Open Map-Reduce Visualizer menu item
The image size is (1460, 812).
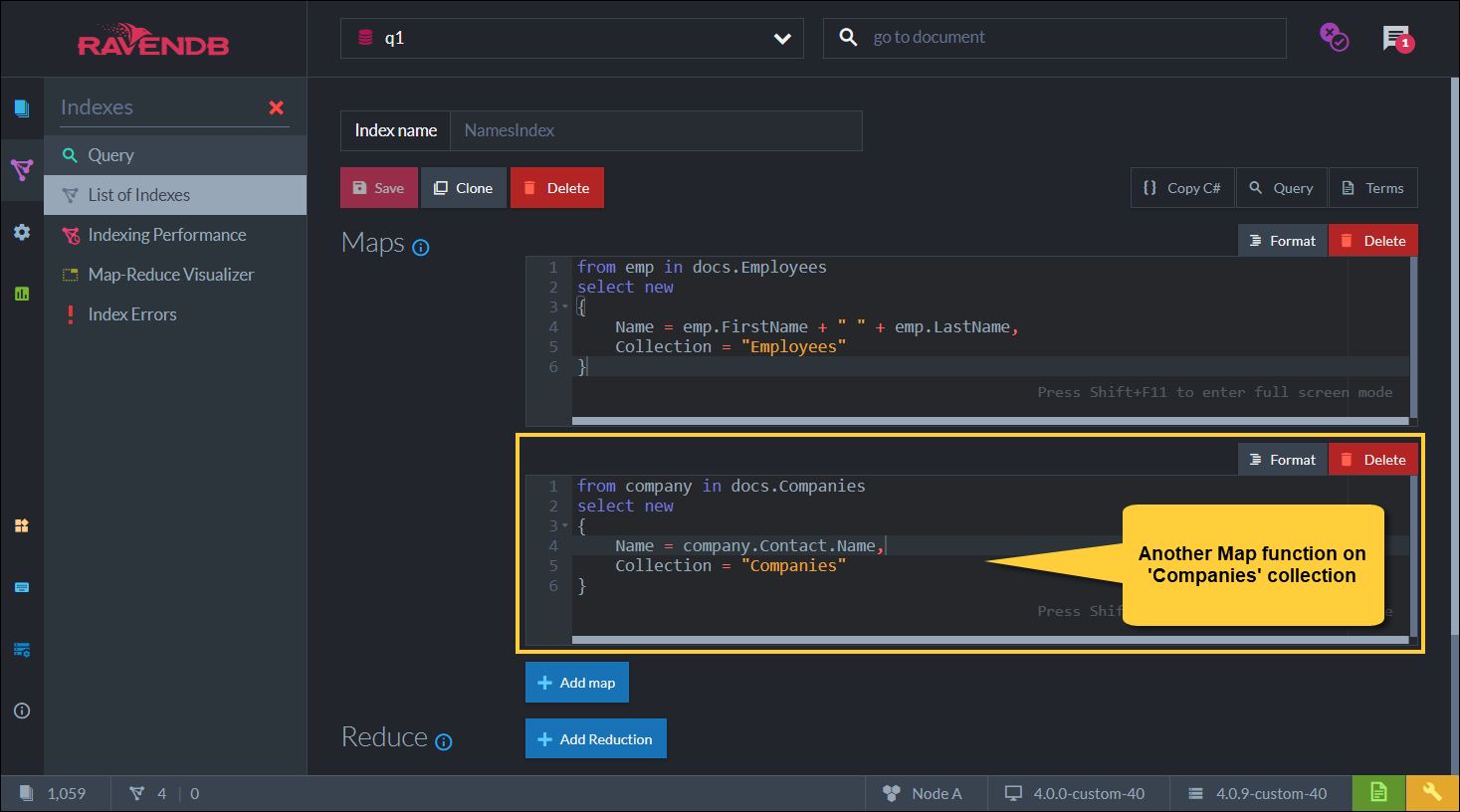pos(175,275)
